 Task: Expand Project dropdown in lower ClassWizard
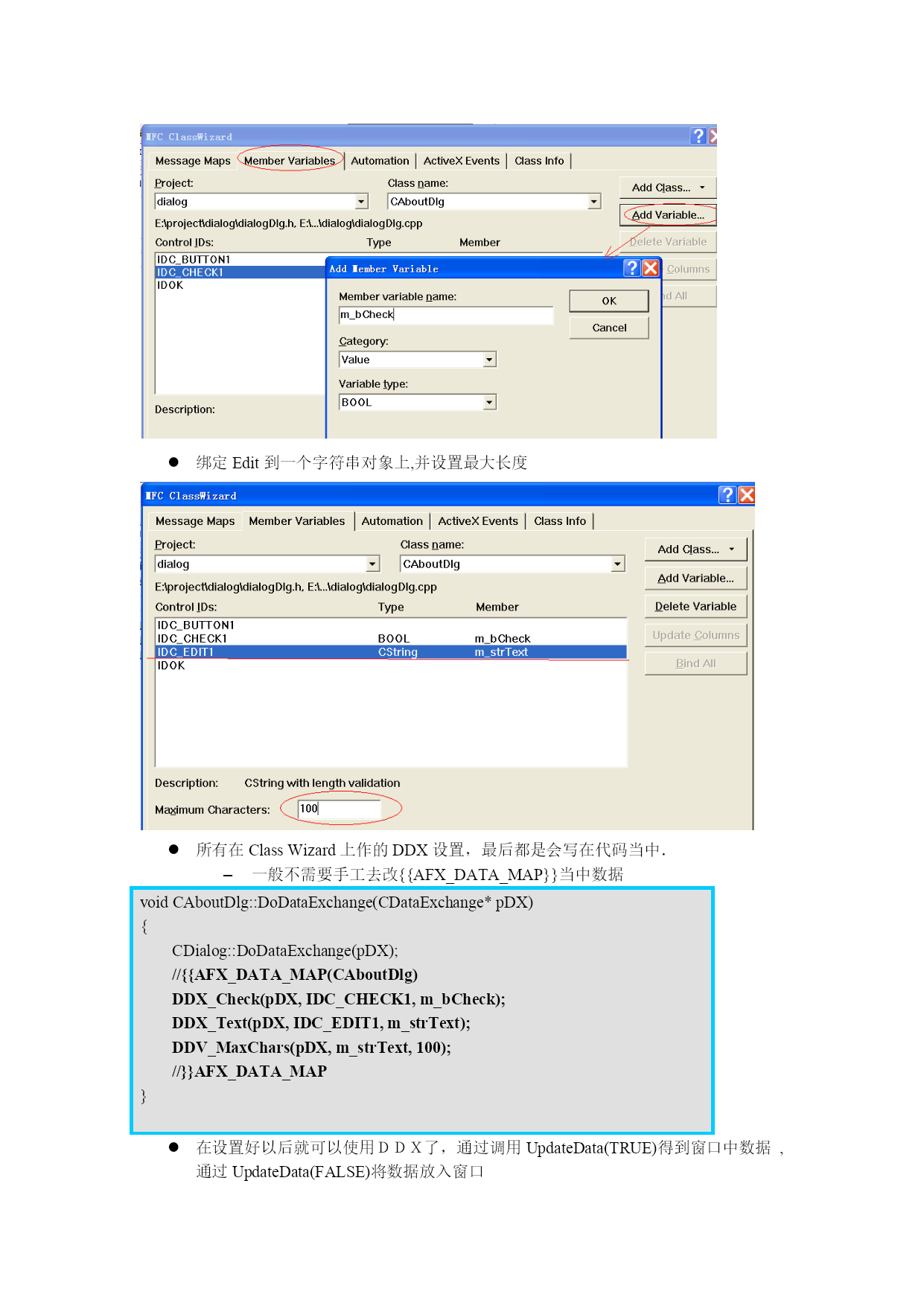coord(372,564)
